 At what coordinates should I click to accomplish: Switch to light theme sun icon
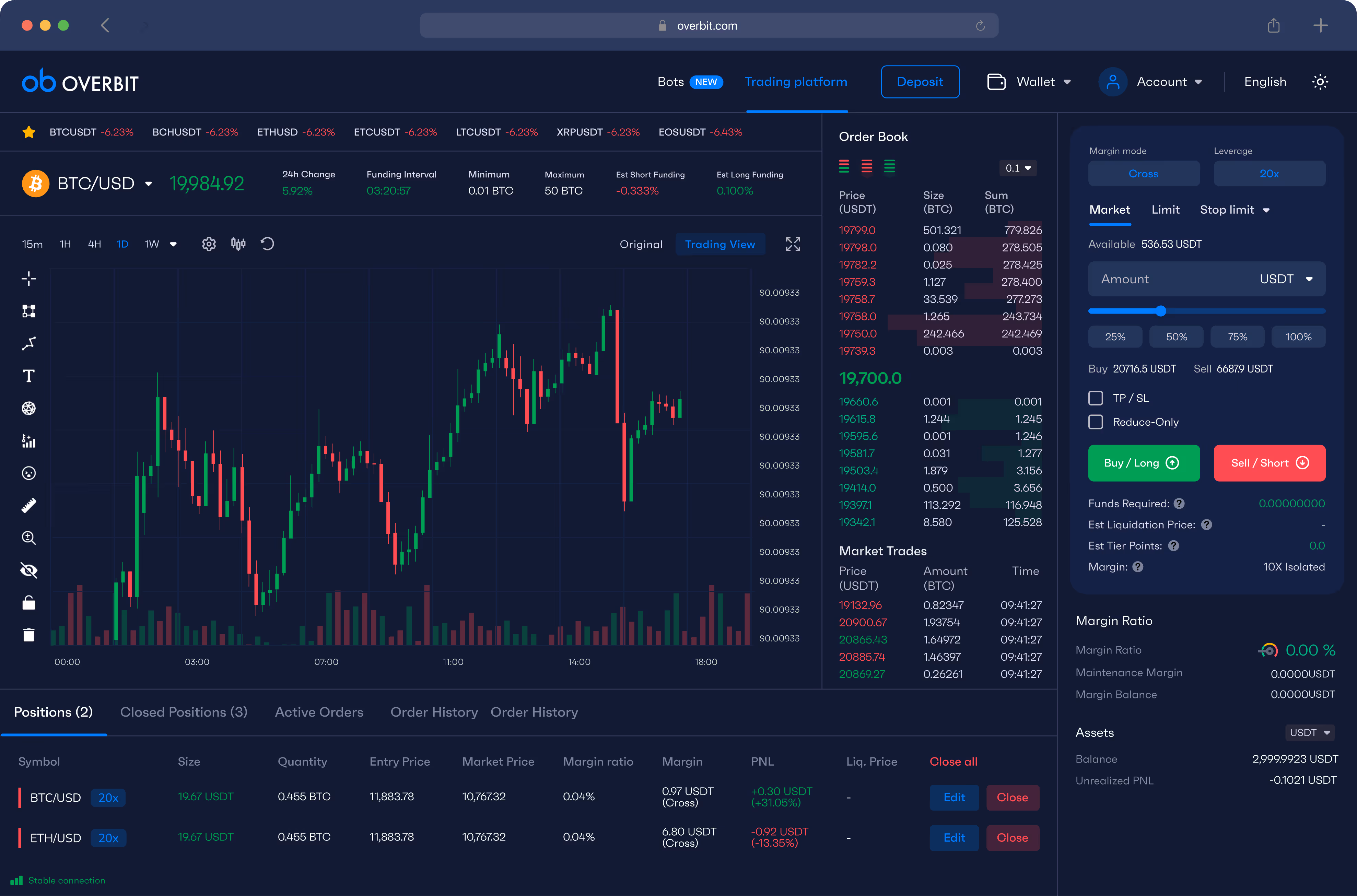point(1320,82)
